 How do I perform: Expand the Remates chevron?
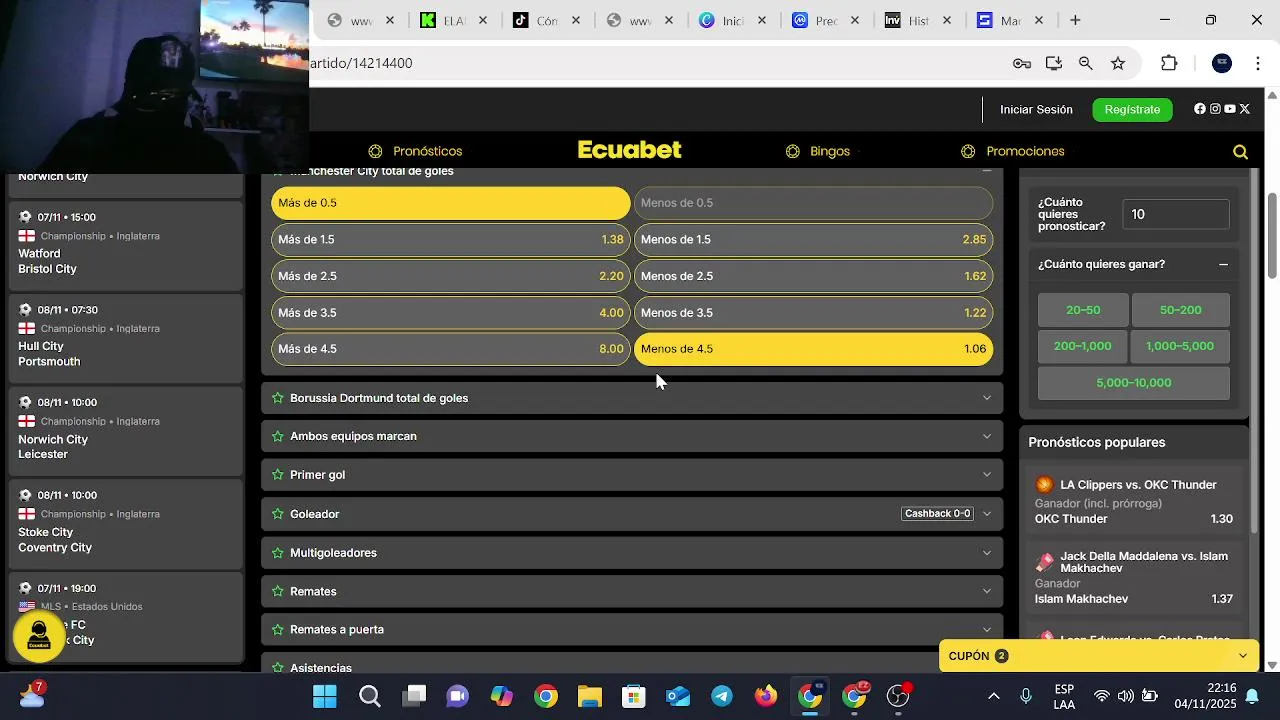987,591
